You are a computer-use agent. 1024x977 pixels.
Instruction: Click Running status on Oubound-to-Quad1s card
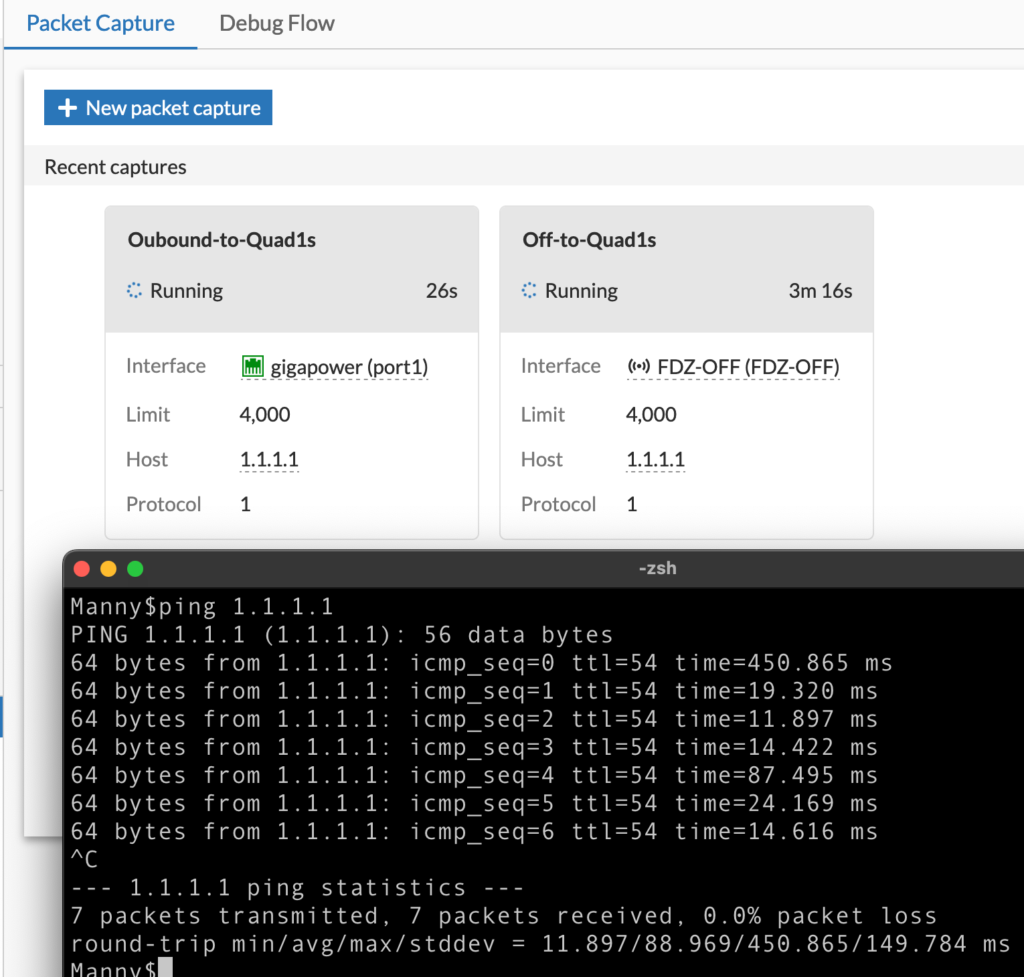click(x=187, y=291)
